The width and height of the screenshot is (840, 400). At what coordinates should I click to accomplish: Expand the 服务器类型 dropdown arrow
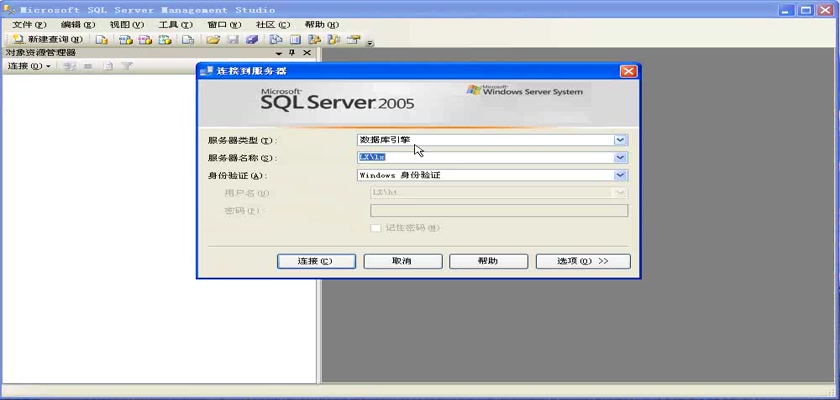click(x=620, y=140)
